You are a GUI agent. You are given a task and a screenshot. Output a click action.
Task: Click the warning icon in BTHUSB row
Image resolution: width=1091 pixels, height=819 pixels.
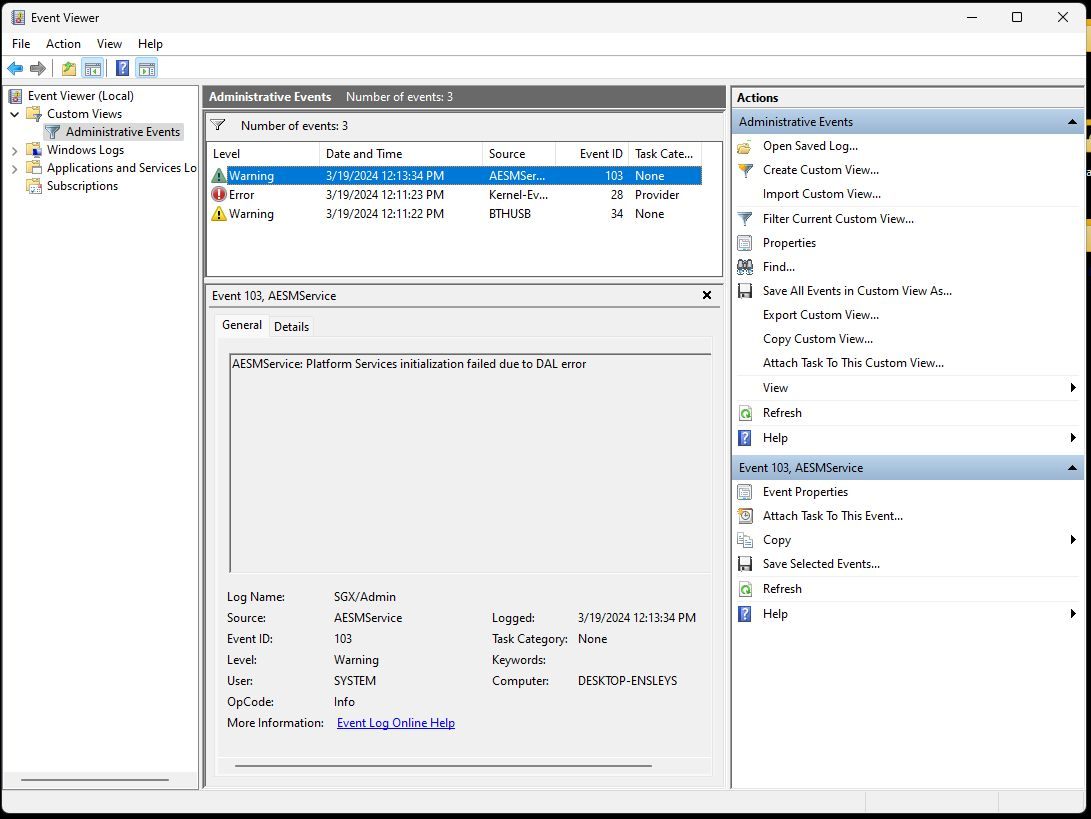click(x=219, y=214)
